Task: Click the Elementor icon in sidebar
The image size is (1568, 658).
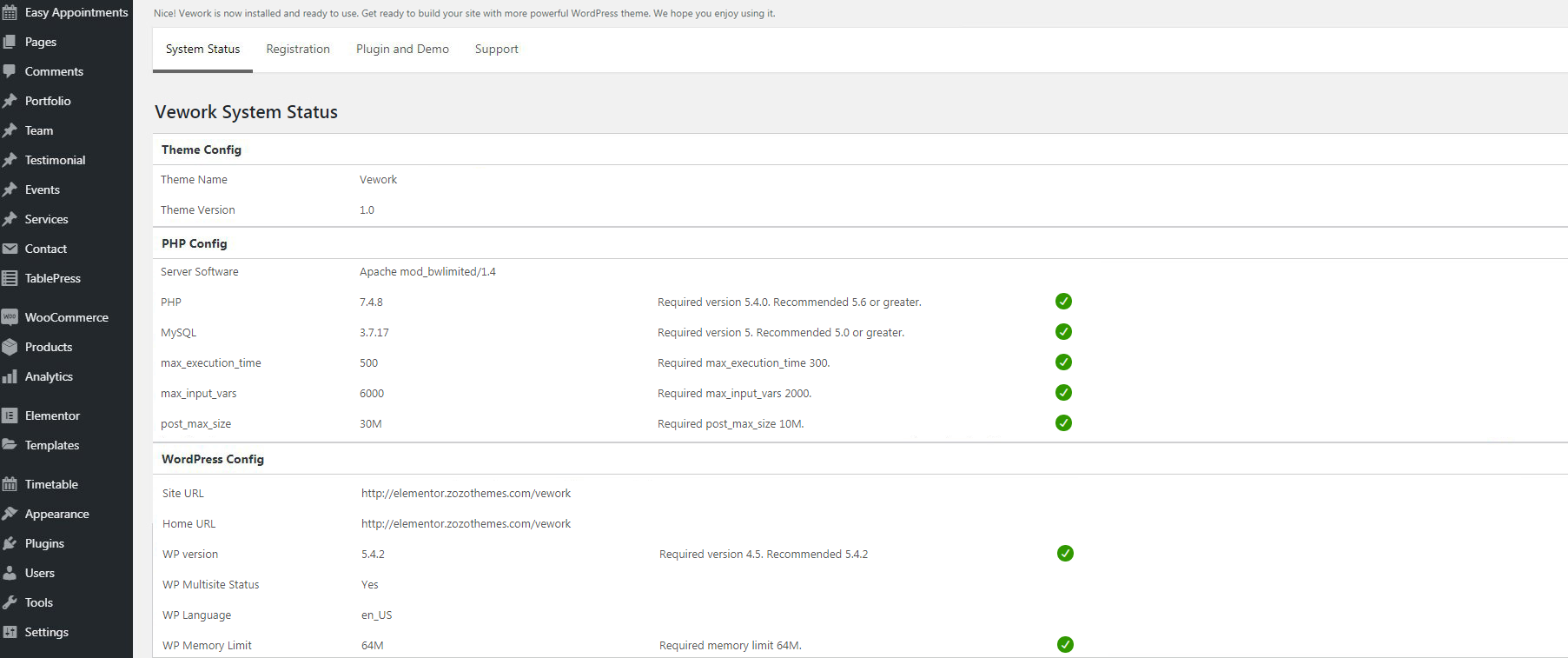Action: (x=10, y=415)
